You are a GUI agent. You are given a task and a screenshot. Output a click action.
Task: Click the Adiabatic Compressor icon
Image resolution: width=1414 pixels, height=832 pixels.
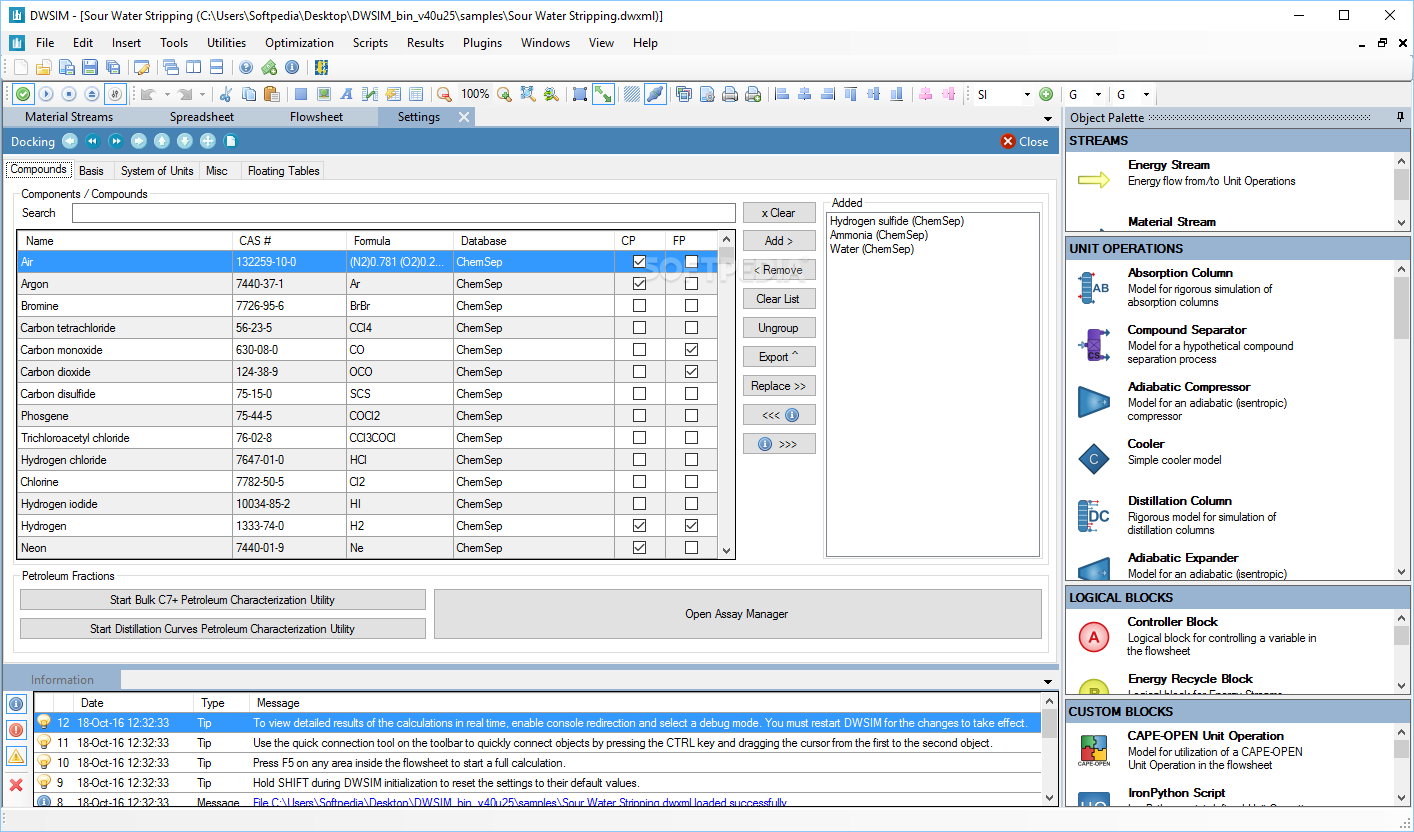1094,402
